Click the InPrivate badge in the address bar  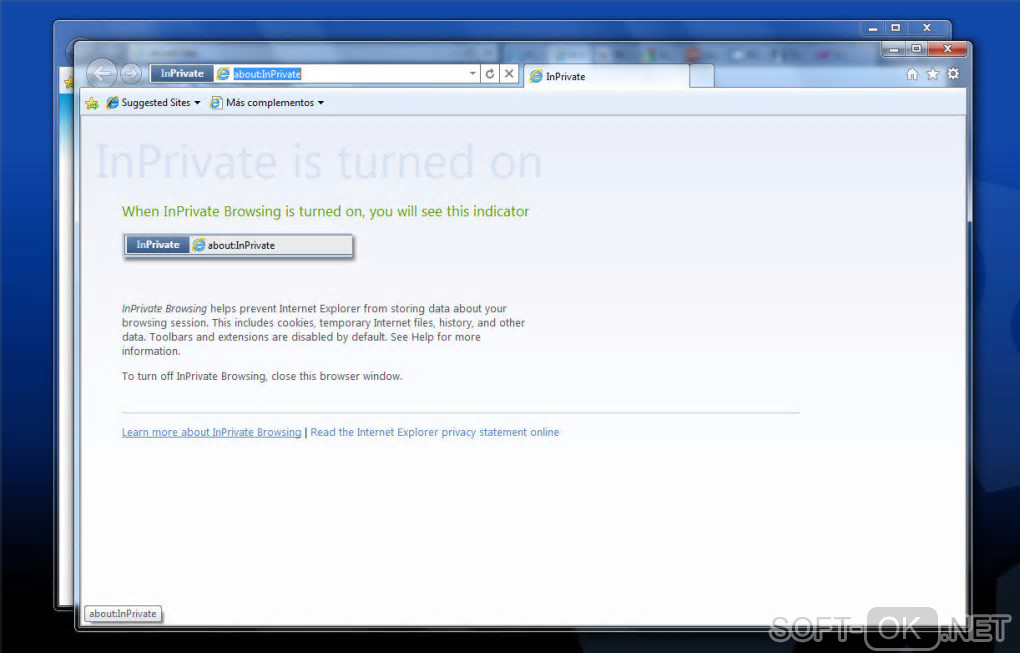coord(181,73)
